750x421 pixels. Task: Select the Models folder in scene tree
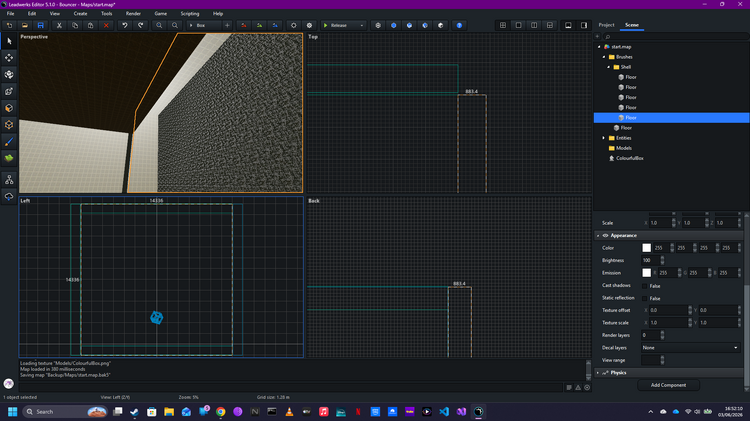(x=624, y=148)
